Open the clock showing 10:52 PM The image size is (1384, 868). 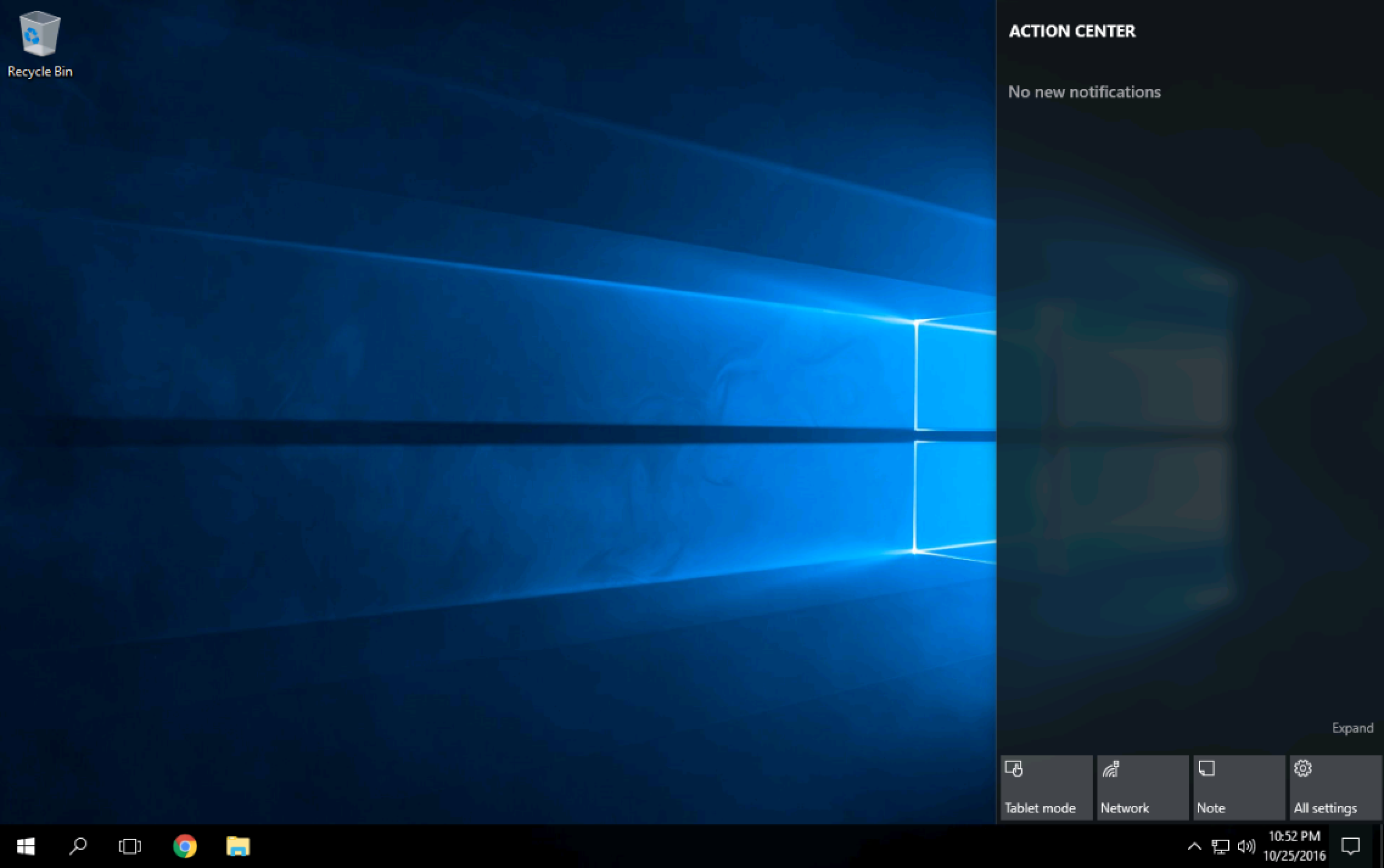(x=1294, y=846)
